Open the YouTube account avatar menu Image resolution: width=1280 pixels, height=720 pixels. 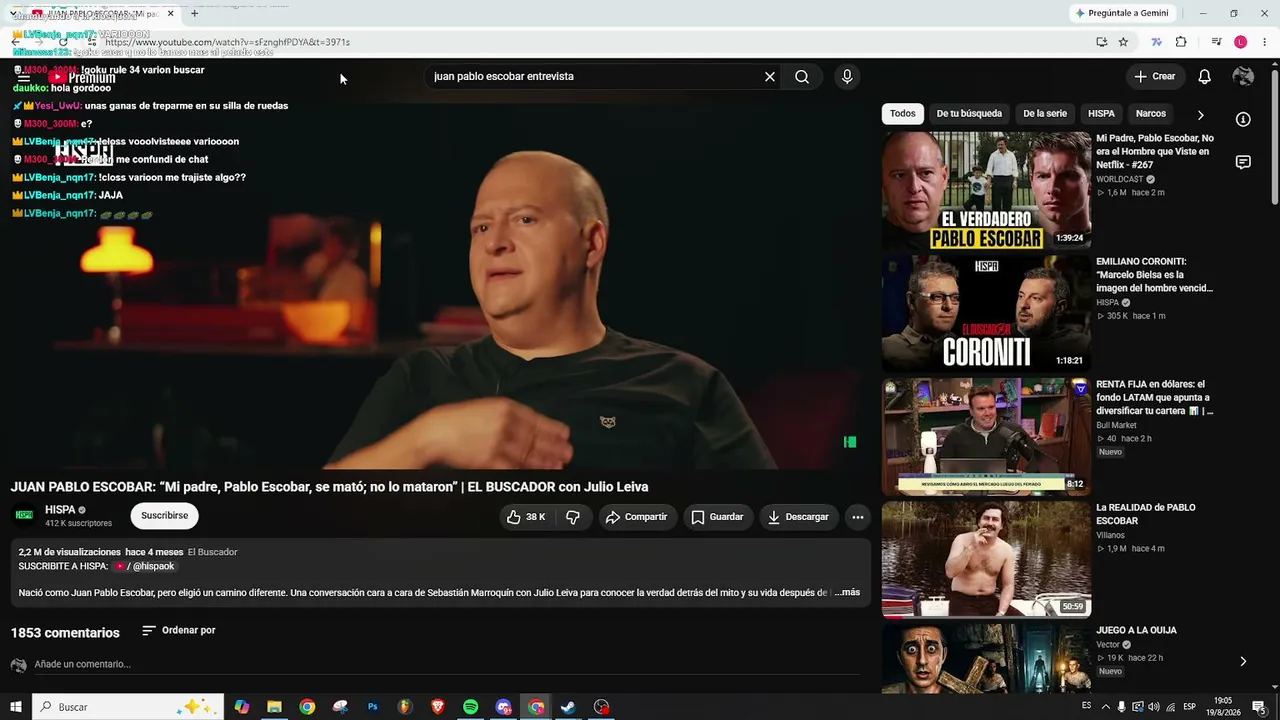point(1243,77)
